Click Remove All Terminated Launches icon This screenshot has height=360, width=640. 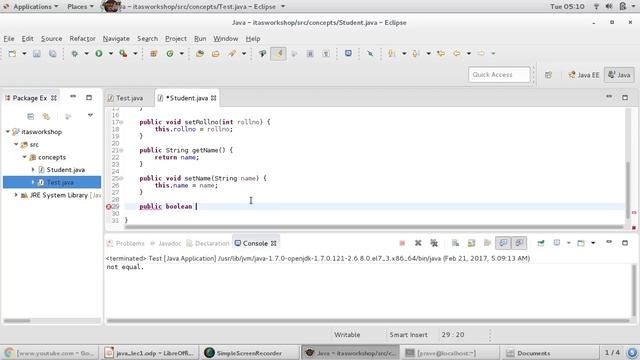(434, 243)
